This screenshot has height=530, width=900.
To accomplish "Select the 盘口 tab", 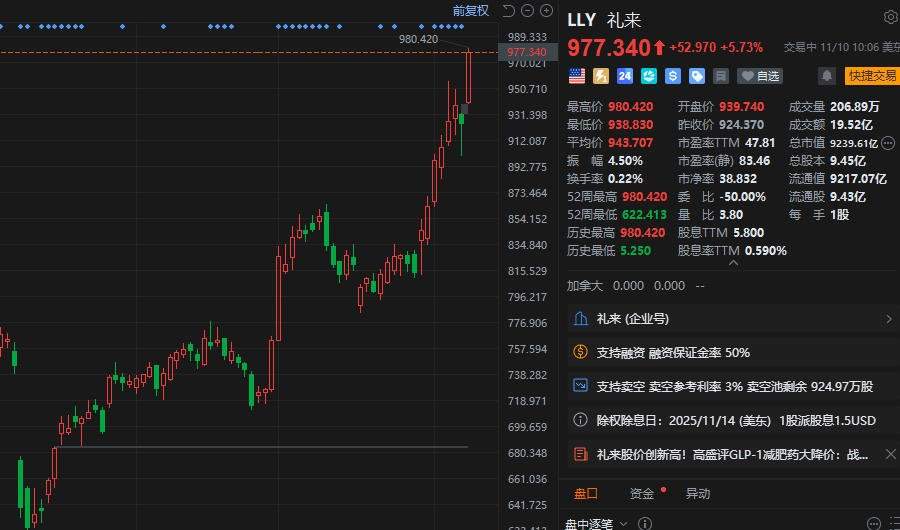I will coord(586,493).
